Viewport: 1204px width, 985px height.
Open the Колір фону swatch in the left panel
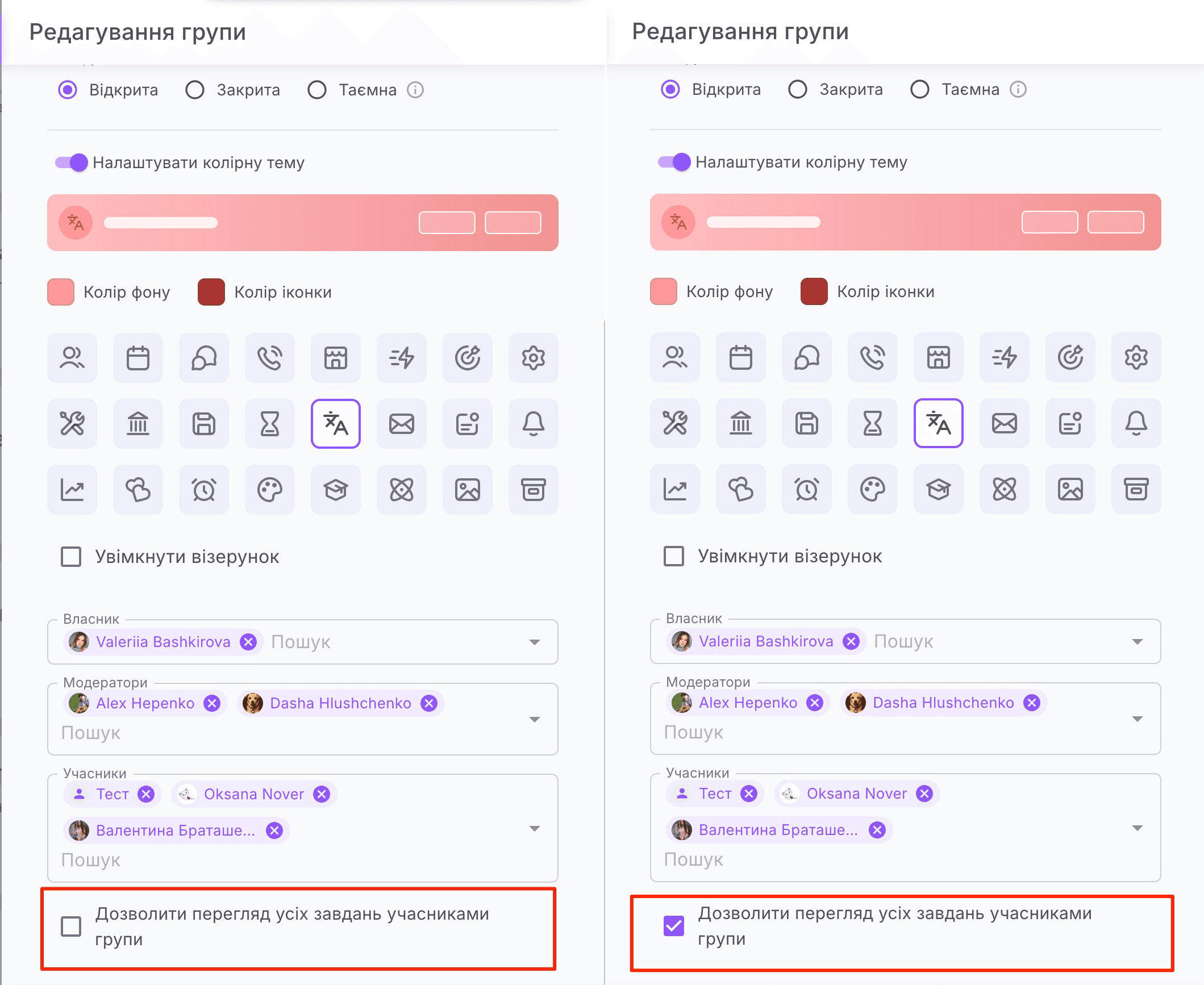61,292
